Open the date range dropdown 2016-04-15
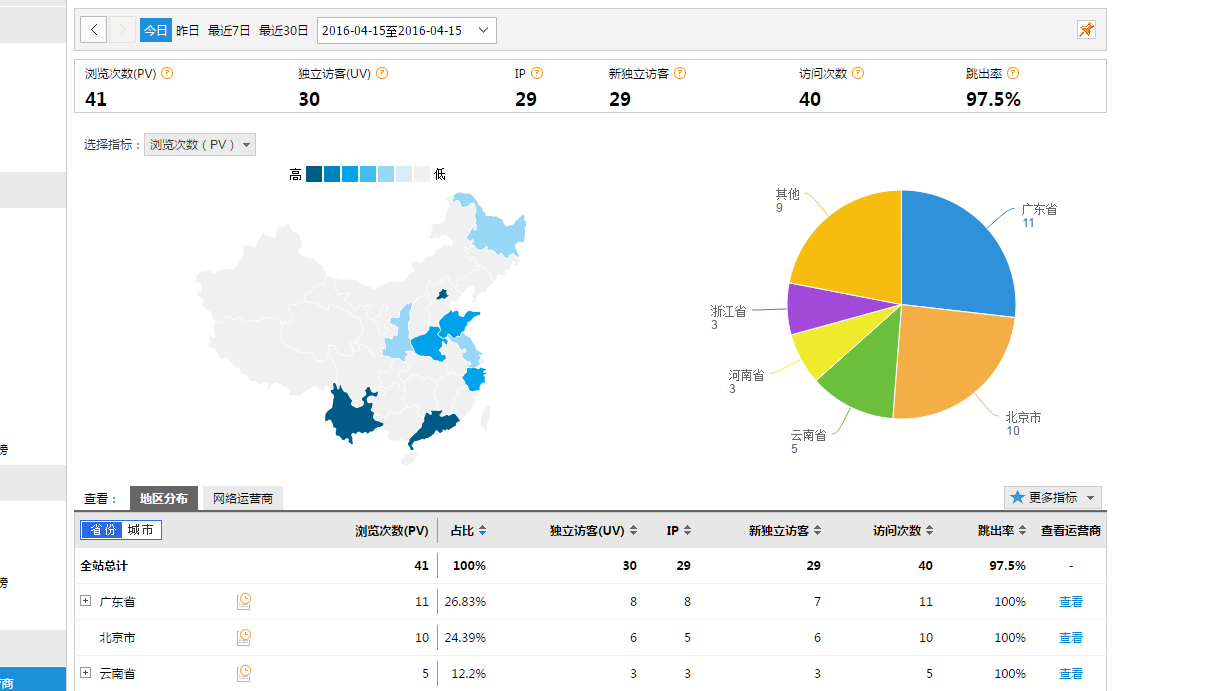Viewport: 1218px width, 691px height. point(406,30)
